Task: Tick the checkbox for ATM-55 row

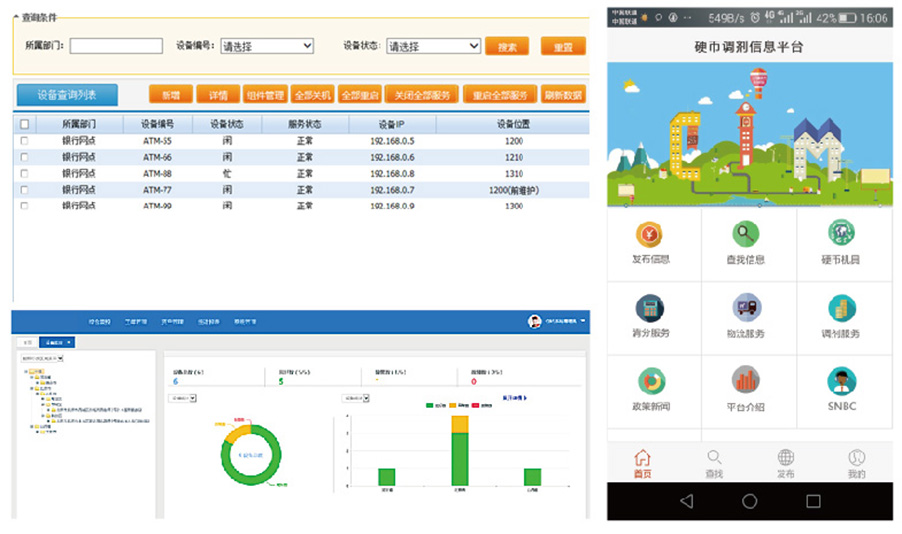Action: [x=25, y=141]
